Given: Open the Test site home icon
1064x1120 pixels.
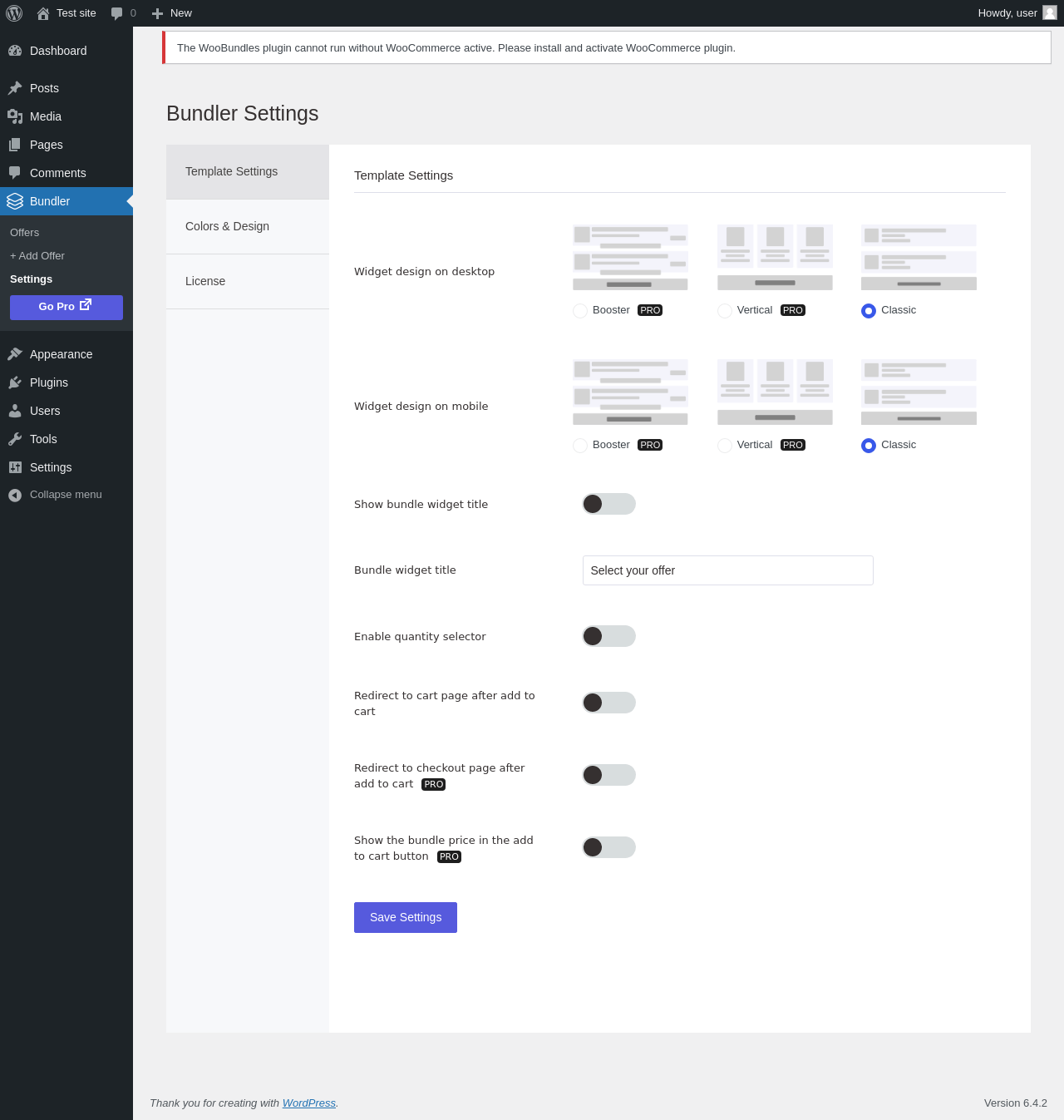Looking at the screenshot, I should click(43, 13).
